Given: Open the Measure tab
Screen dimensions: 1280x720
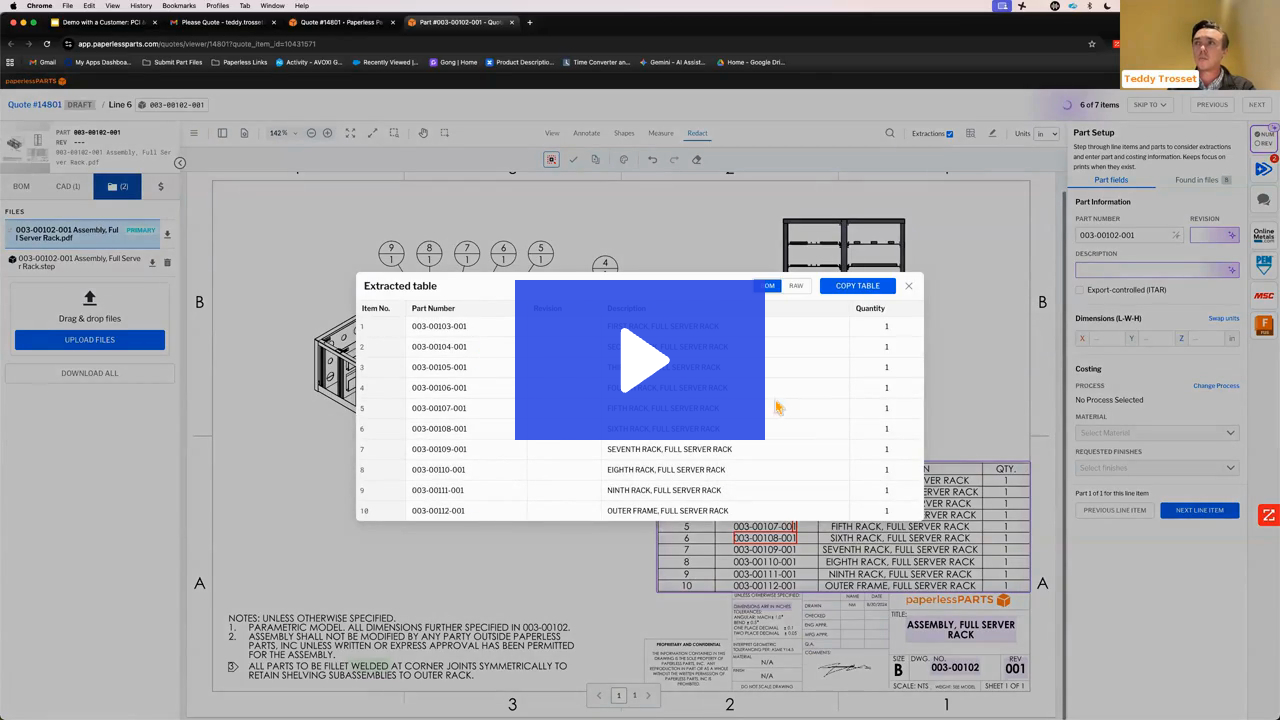Looking at the screenshot, I should tap(660, 133).
